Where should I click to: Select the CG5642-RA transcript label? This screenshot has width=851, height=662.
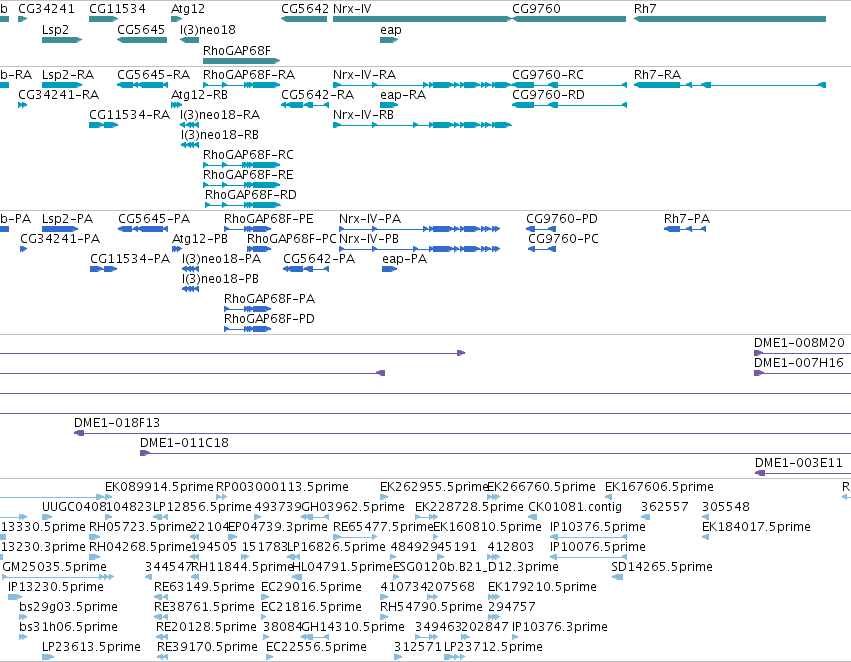[x=317, y=95]
